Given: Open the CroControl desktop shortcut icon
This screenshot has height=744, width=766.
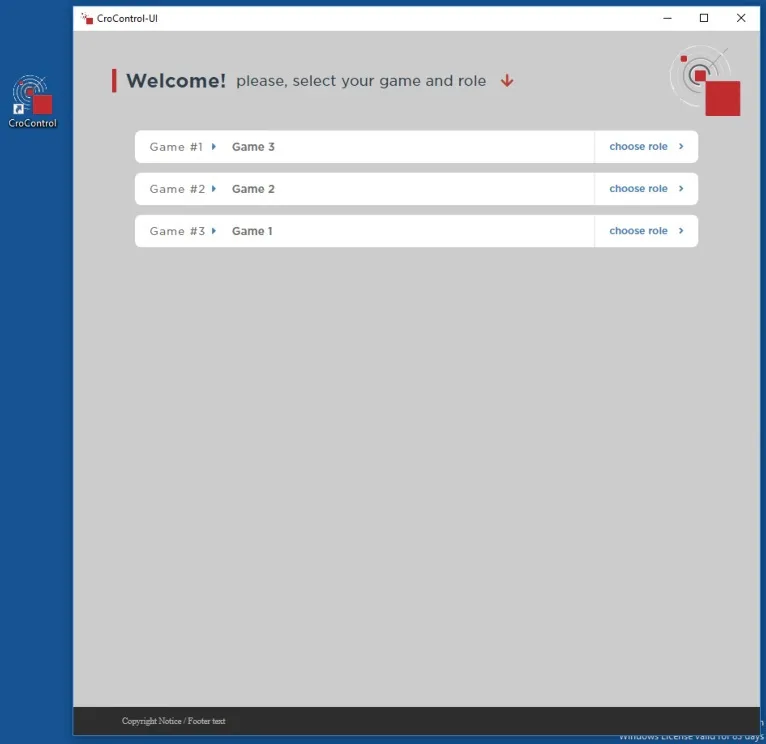Looking at the screenshot, I should 33,98.
